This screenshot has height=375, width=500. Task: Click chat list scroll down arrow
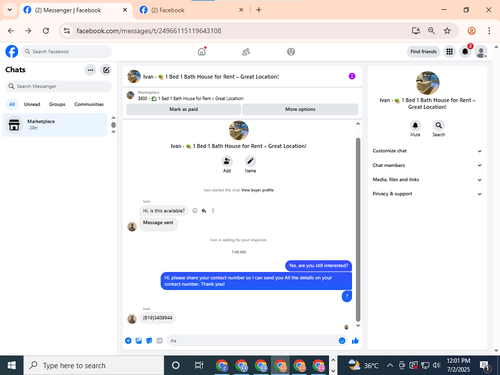[113, 132]
